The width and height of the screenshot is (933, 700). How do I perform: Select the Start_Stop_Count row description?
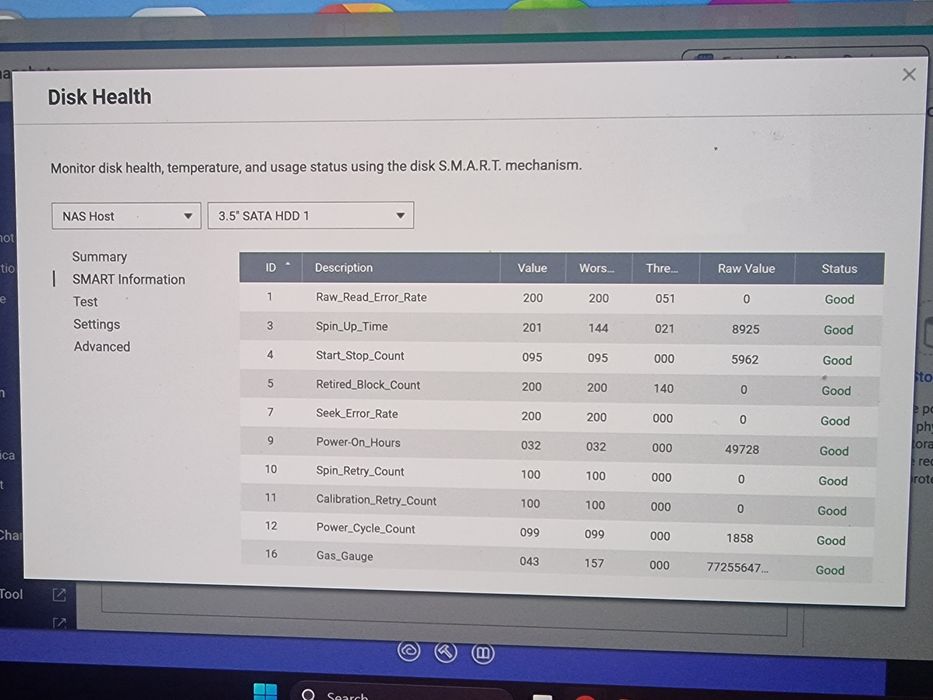tap(360, 355)
